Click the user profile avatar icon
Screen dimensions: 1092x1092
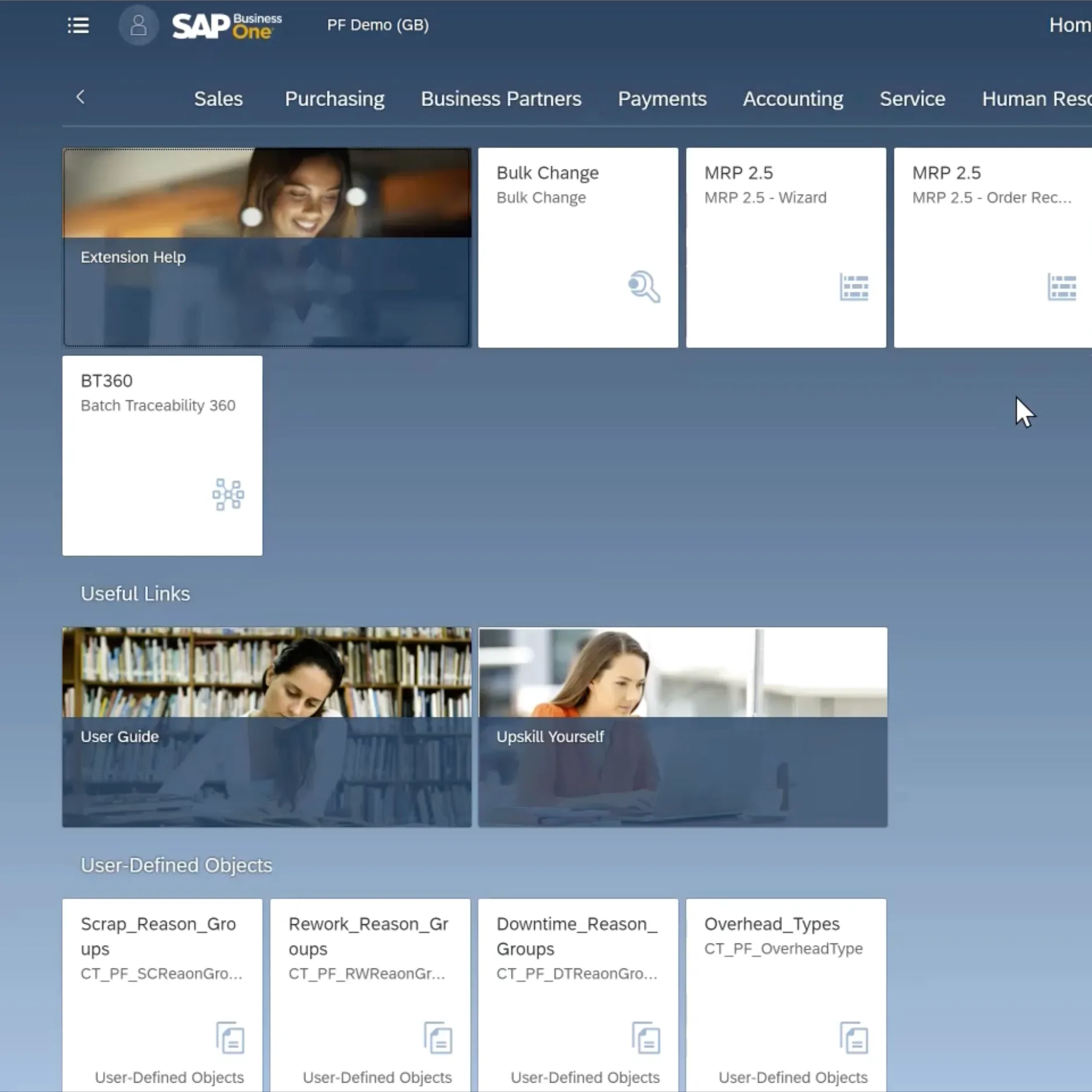click(x=138, y=25)
